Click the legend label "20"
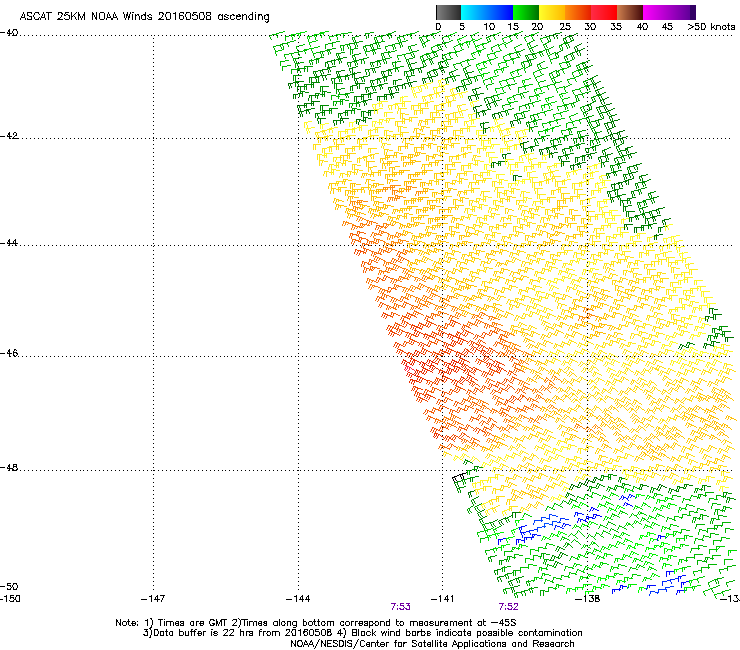Image resolution: width=740 pixels, height=650 pixels. (x=538, y=27)
